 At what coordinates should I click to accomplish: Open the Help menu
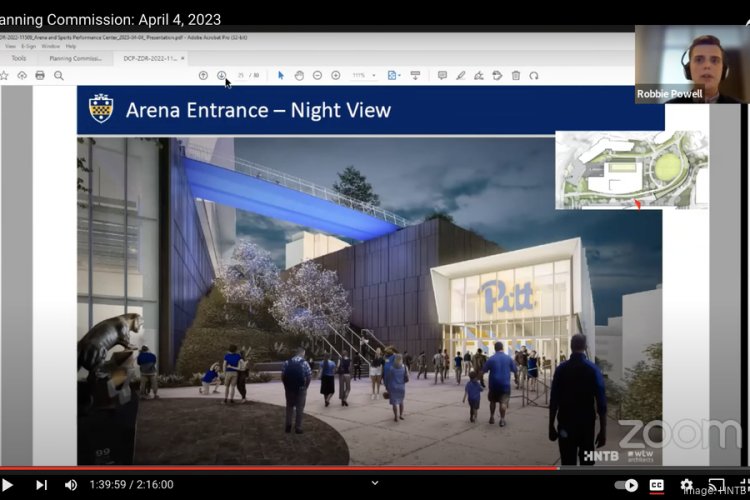(x=71, y=46)
